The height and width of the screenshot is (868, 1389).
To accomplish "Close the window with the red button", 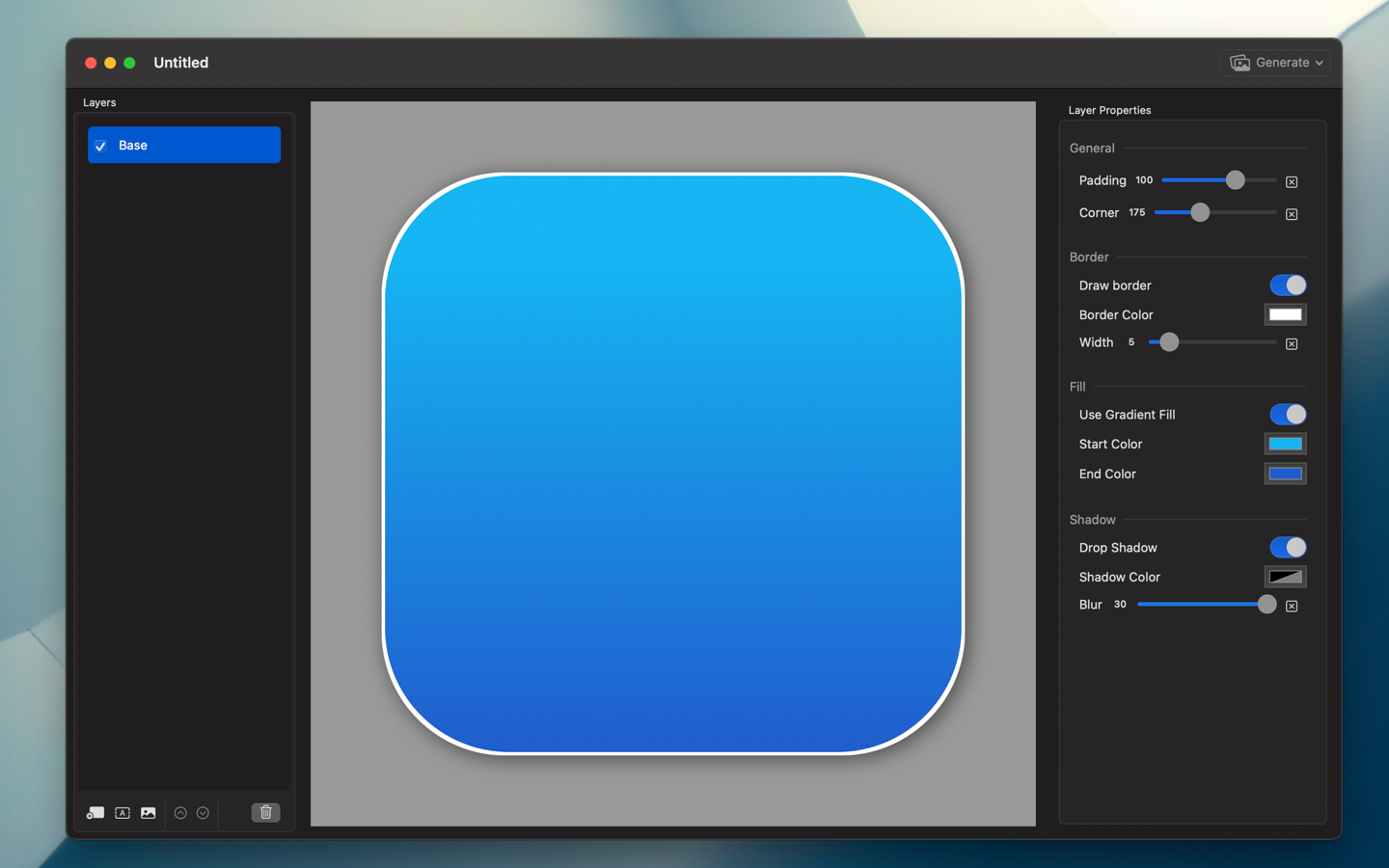I will (91, 63).
